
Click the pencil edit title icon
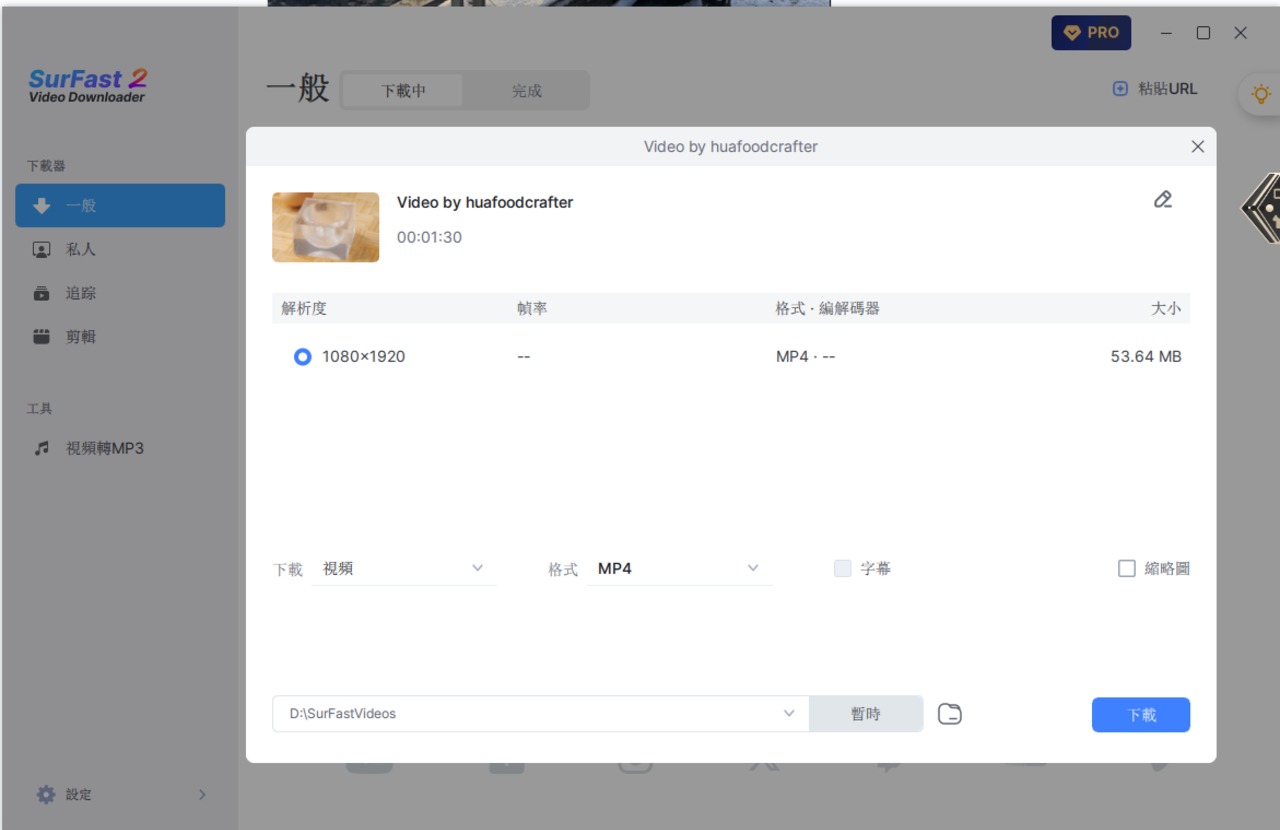click(1162, 200)
